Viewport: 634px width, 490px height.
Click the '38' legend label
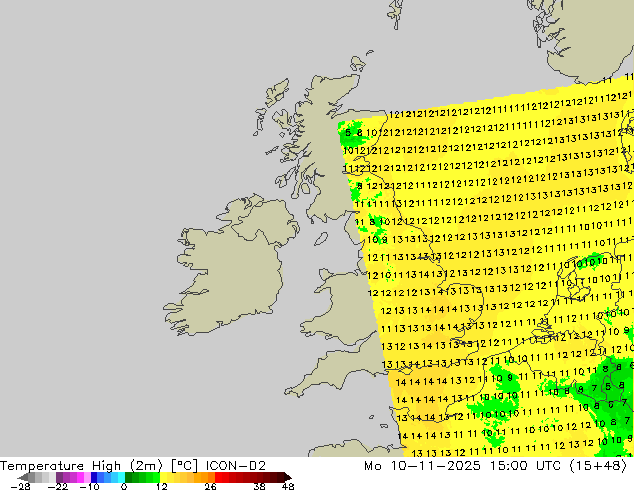pos(260,486)
